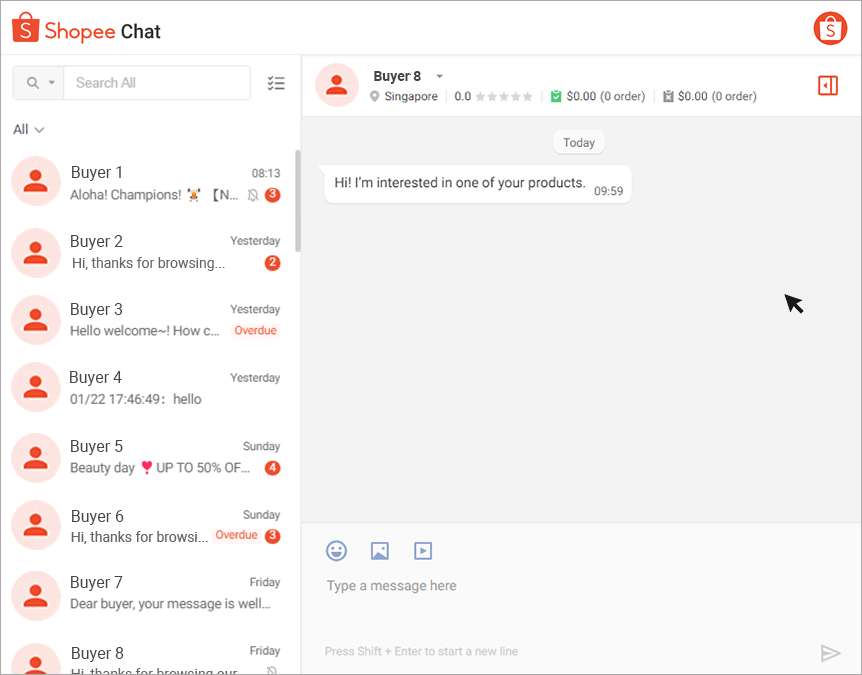Screen dimensions: 862x675
Task: Open the emoji picker in the chat composer
Action: pos(336,550)
